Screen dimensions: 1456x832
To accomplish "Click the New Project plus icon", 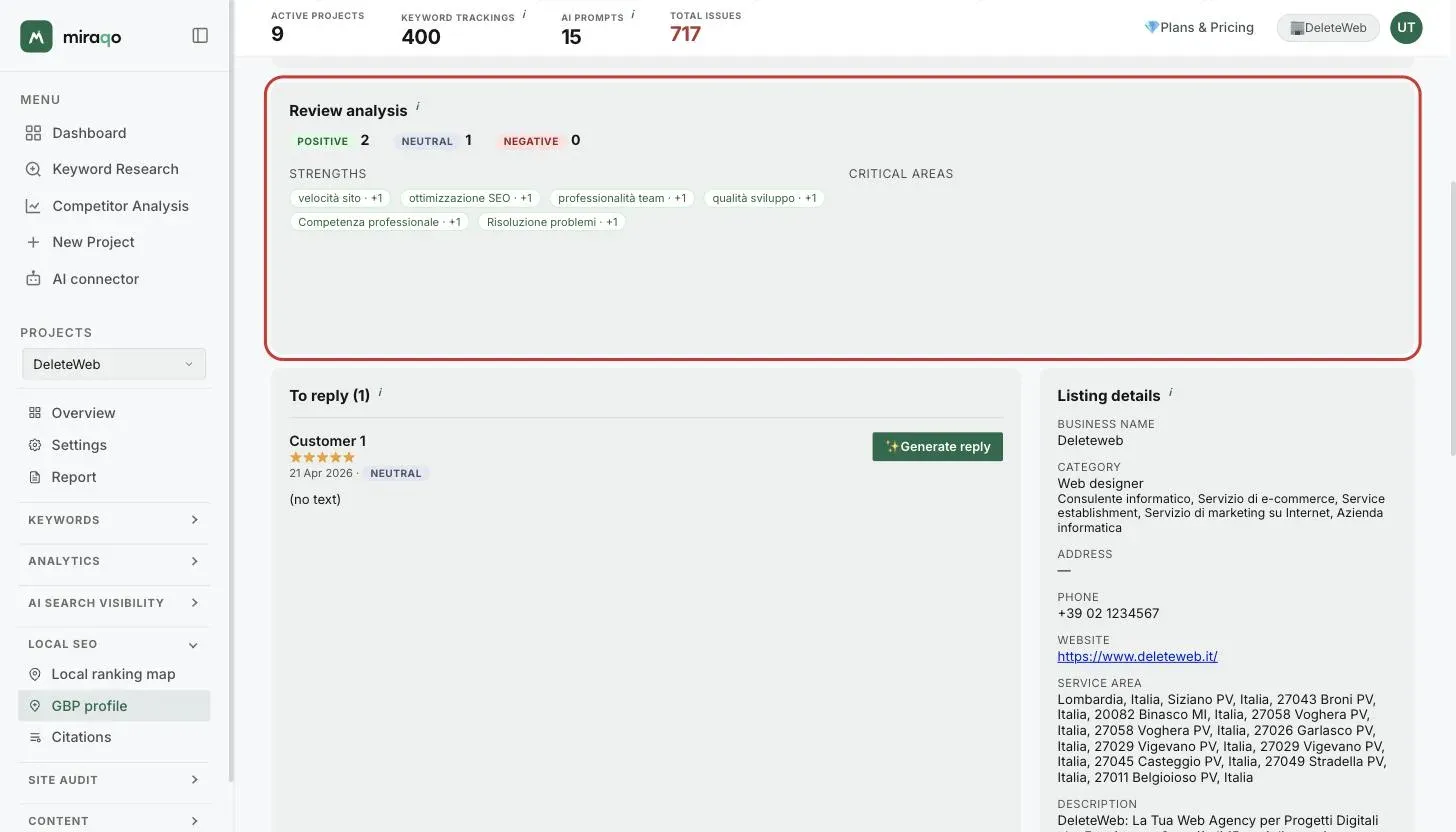I will [33, 242].
